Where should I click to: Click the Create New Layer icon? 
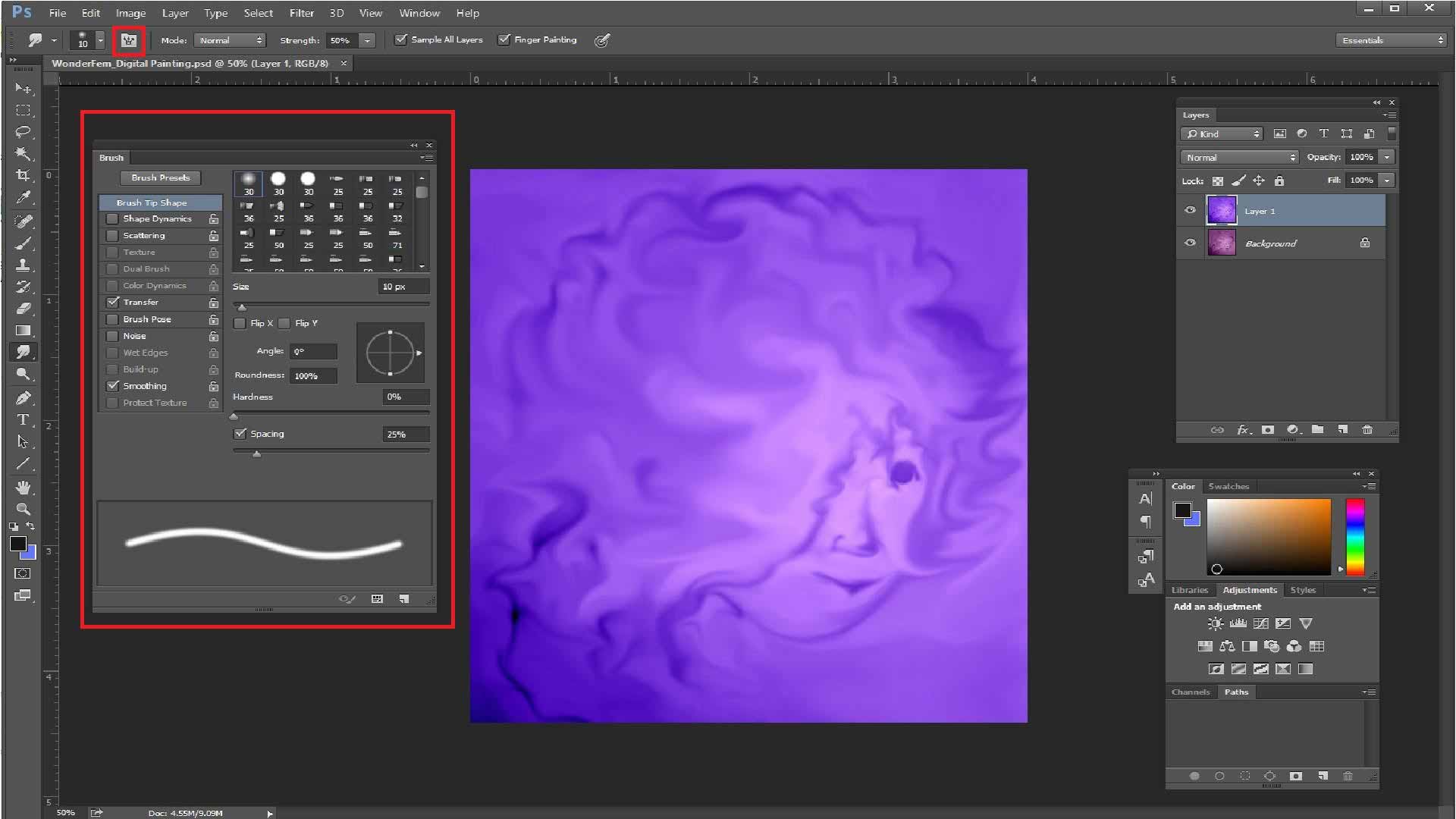tap(1343, 429)
